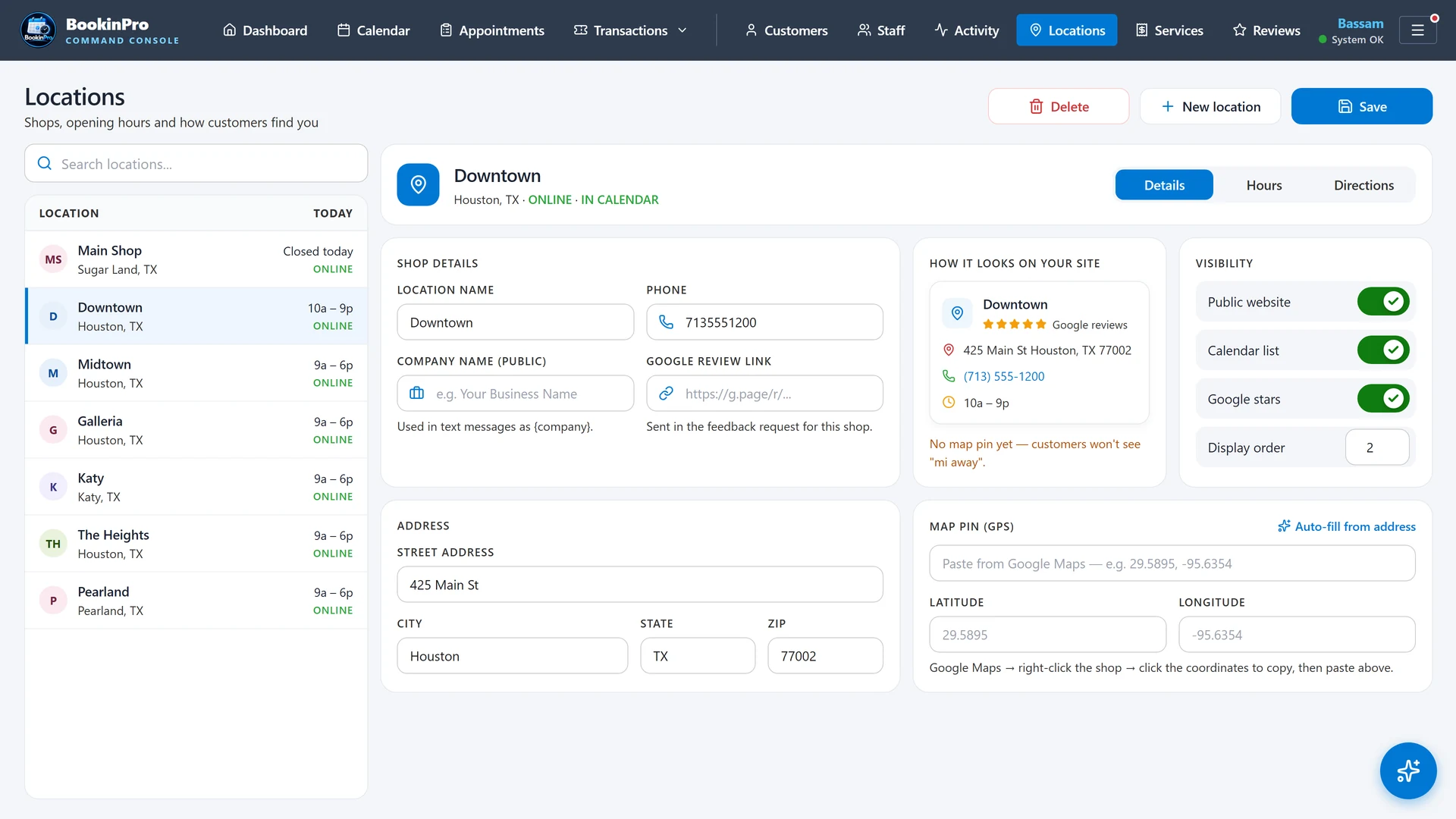Click the (713) 555-1200 phone link
This screenshot has width=1456, height=819.
click(x=1004, y=376)
